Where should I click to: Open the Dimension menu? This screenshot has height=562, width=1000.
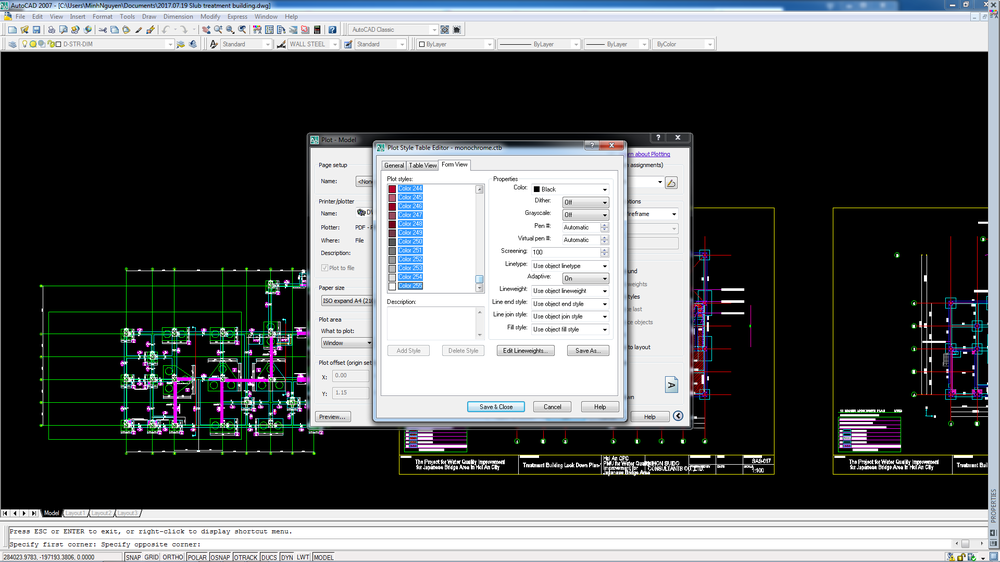178,17
